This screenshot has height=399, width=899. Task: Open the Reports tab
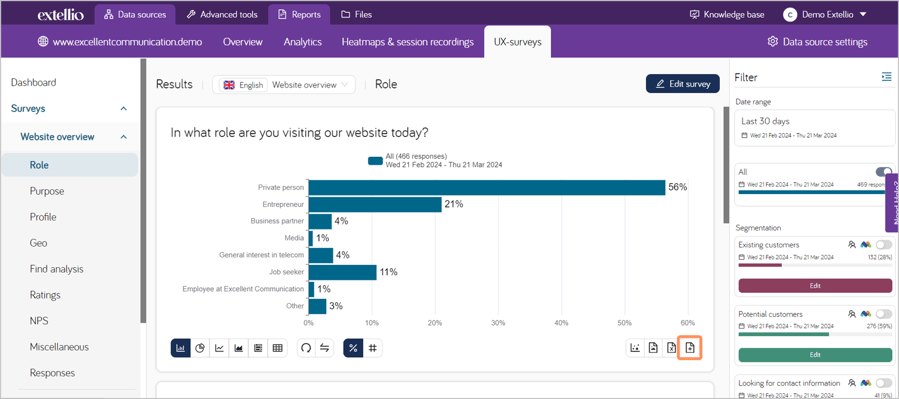299,15
